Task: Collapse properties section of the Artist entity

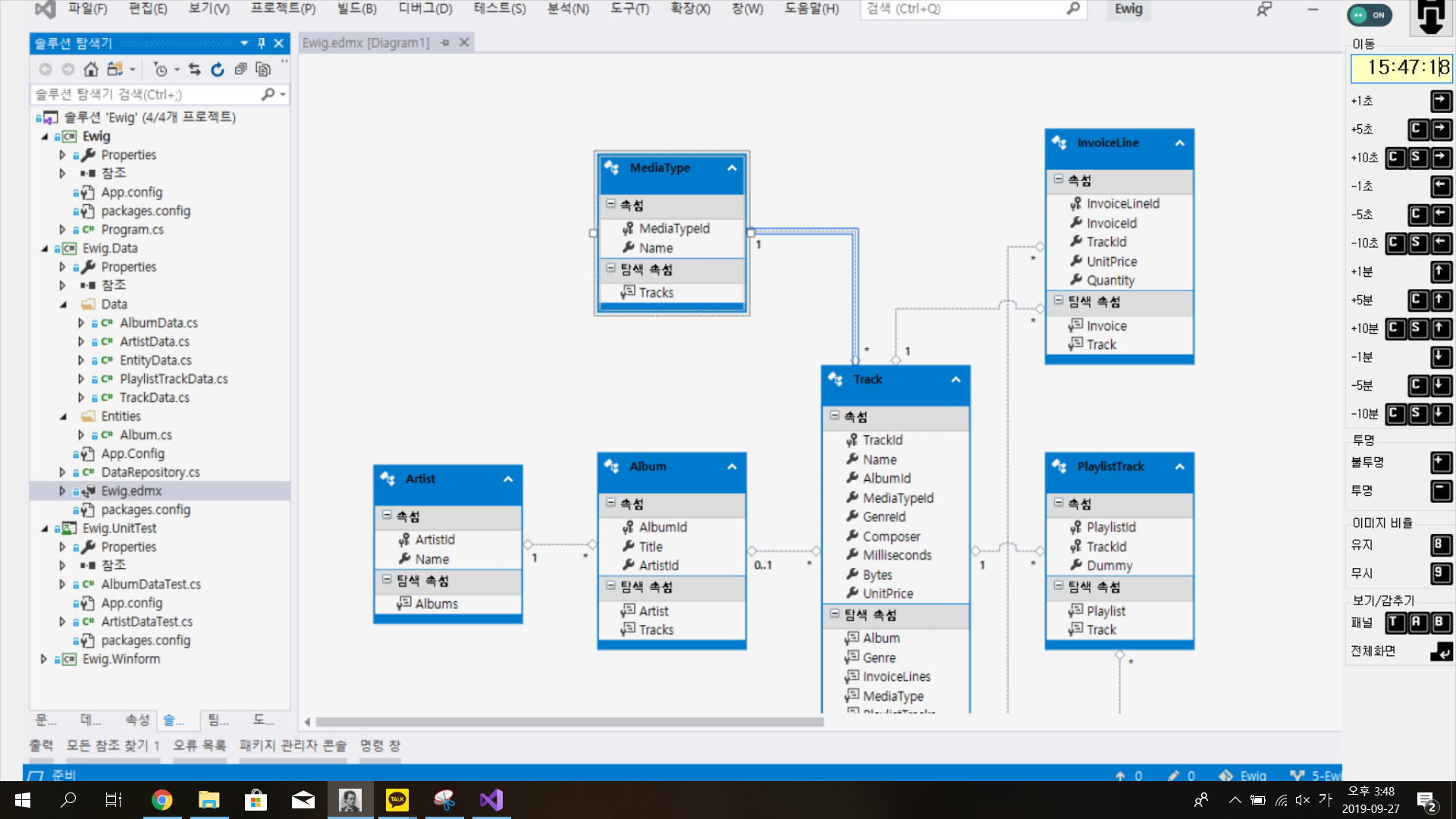Action: [387, 516]
